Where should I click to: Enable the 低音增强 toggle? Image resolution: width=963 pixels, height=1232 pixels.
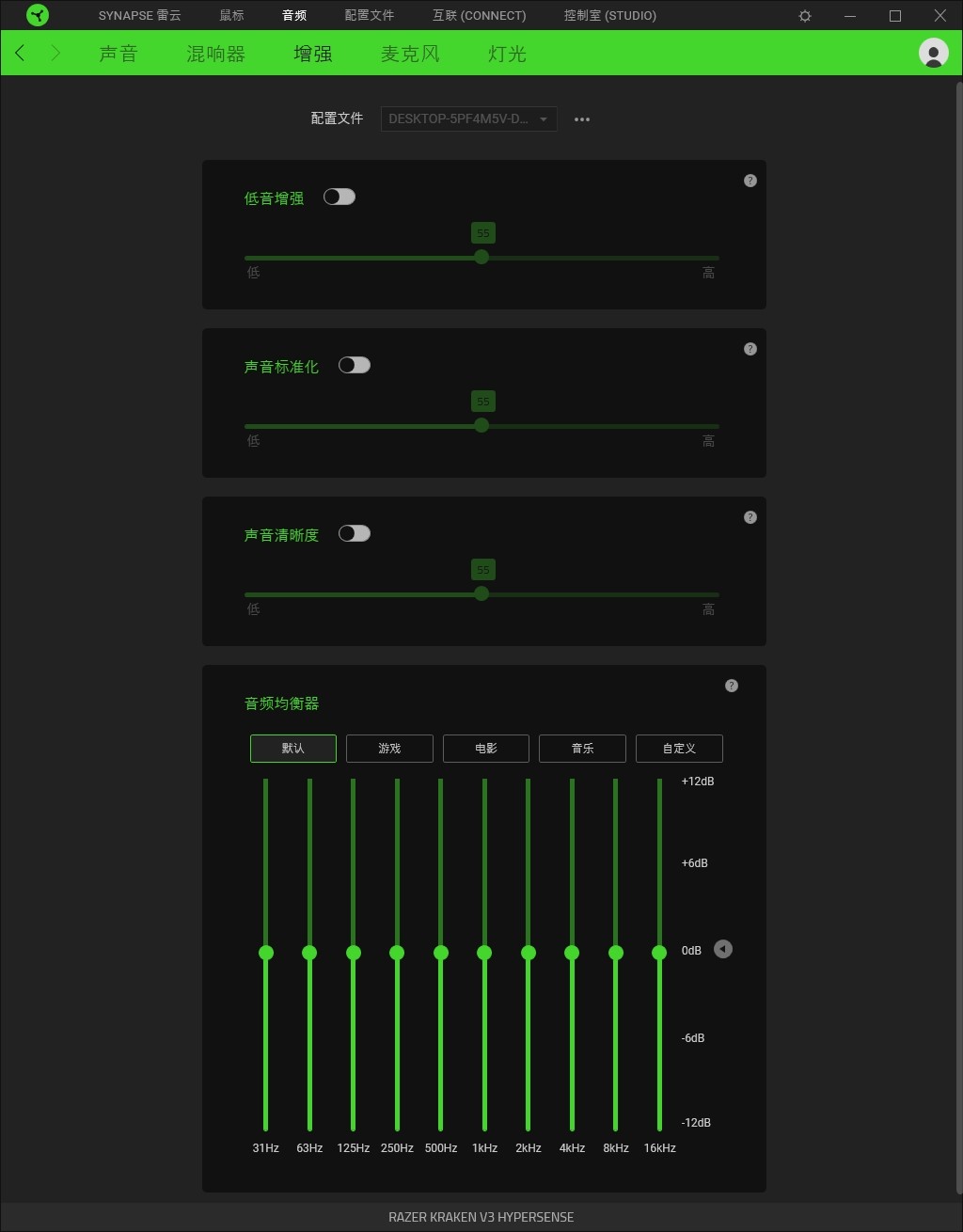pyautogui.click(x=339, y=197)
